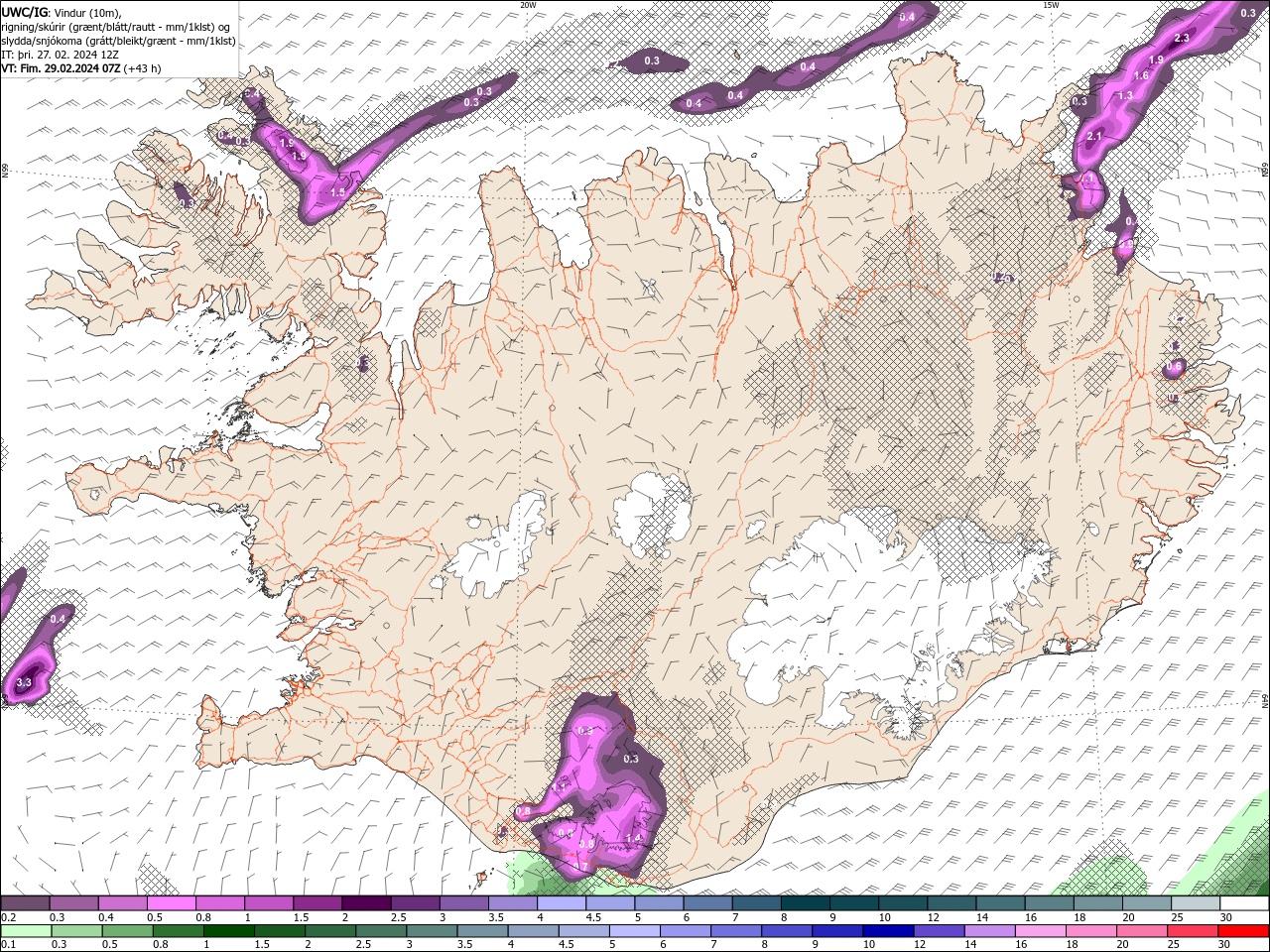The image size is (1270, 952).
Task: Click the 2.3 precipitation value on the map
Action: [x=1182, y=38]
